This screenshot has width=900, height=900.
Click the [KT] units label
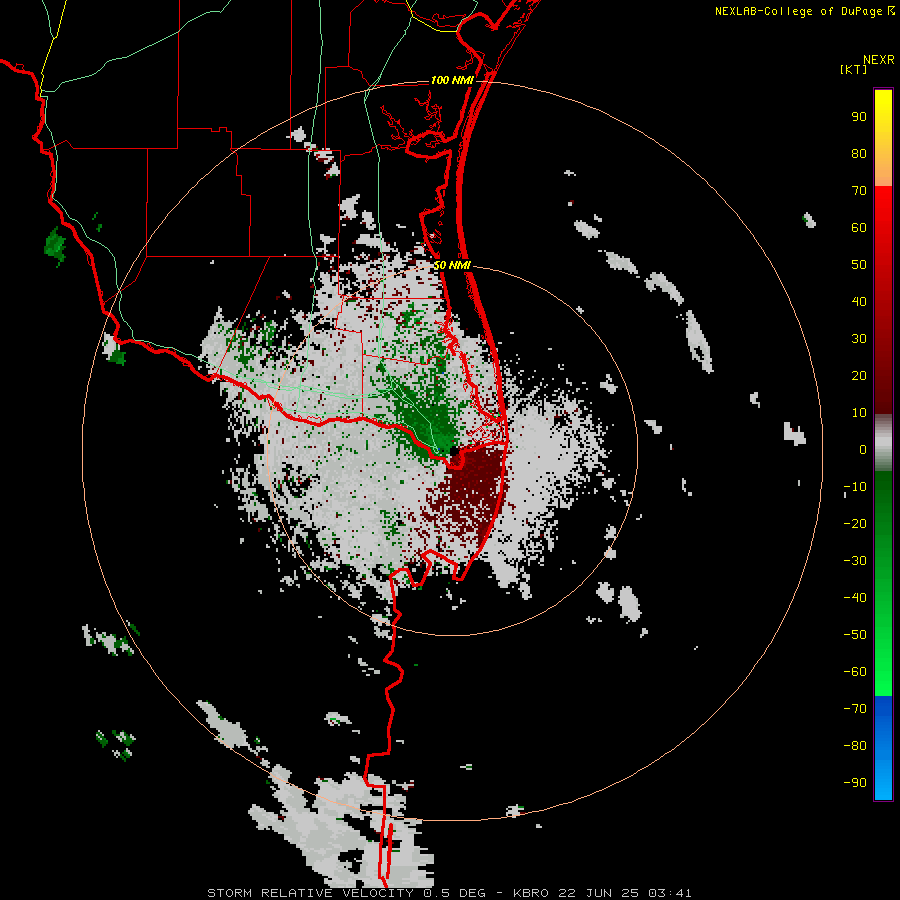[854, 69]
